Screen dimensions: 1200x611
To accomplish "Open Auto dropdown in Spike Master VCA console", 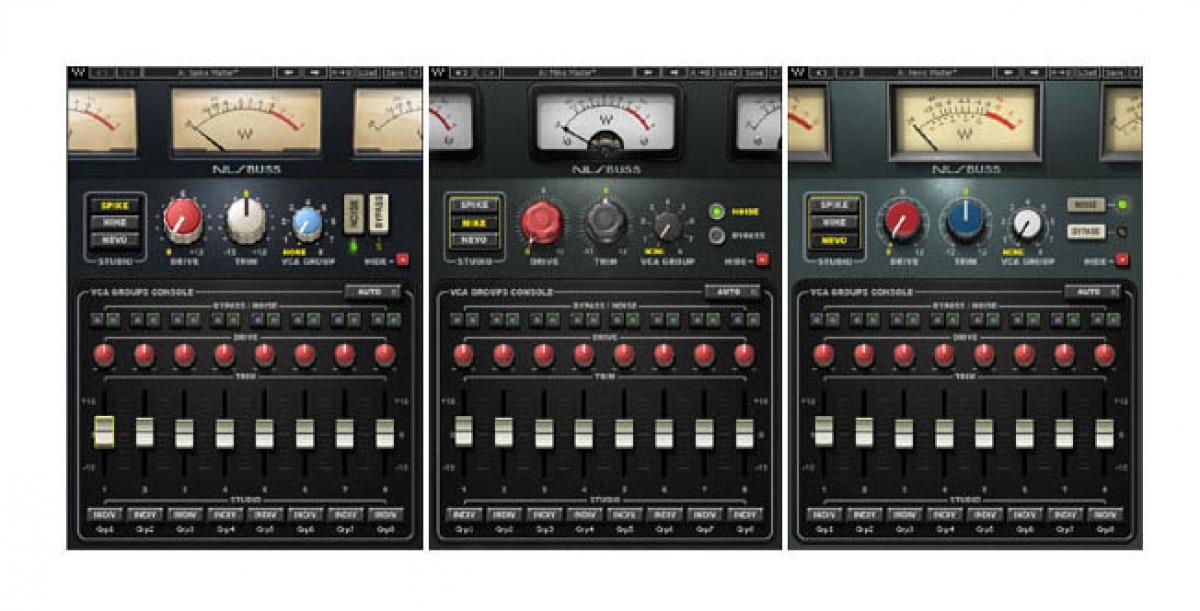I will pos(372,291).
